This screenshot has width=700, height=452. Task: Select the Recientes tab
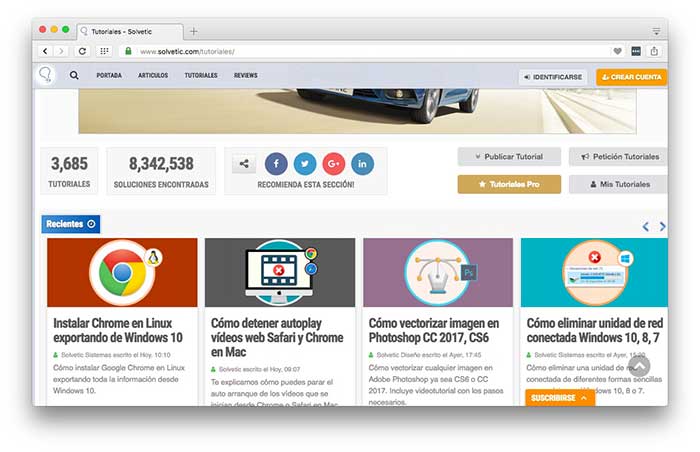point(71,224)
